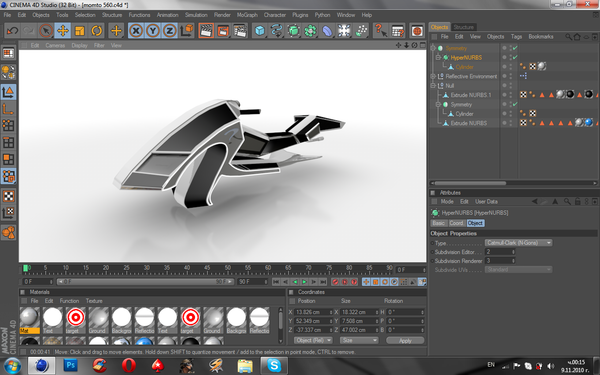This screenshot has width=600, height=375.
Task: Add a HyperNURBS generator icon
Action: (x=293, y=31)
